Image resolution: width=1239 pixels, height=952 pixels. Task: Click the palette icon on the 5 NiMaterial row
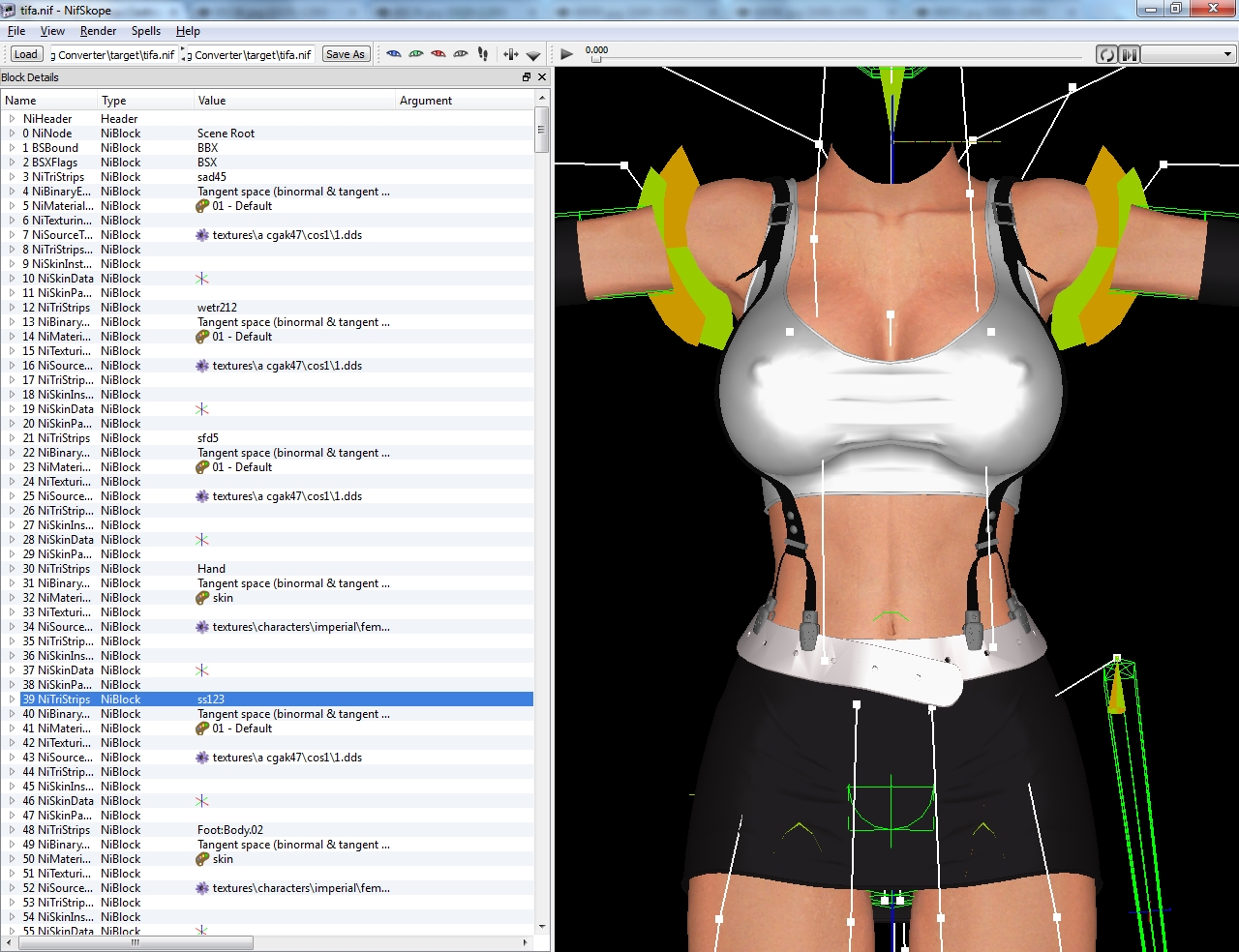pos(202,206)
